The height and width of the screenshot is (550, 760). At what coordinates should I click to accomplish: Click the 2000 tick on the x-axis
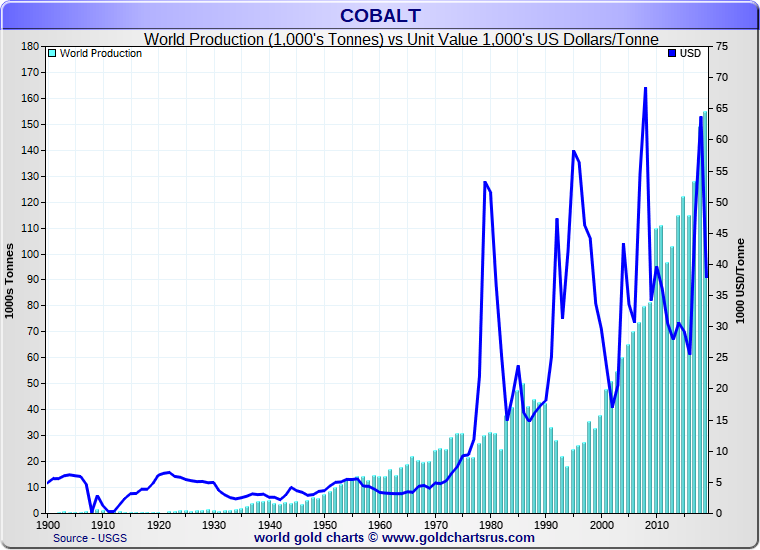(601, 523)
